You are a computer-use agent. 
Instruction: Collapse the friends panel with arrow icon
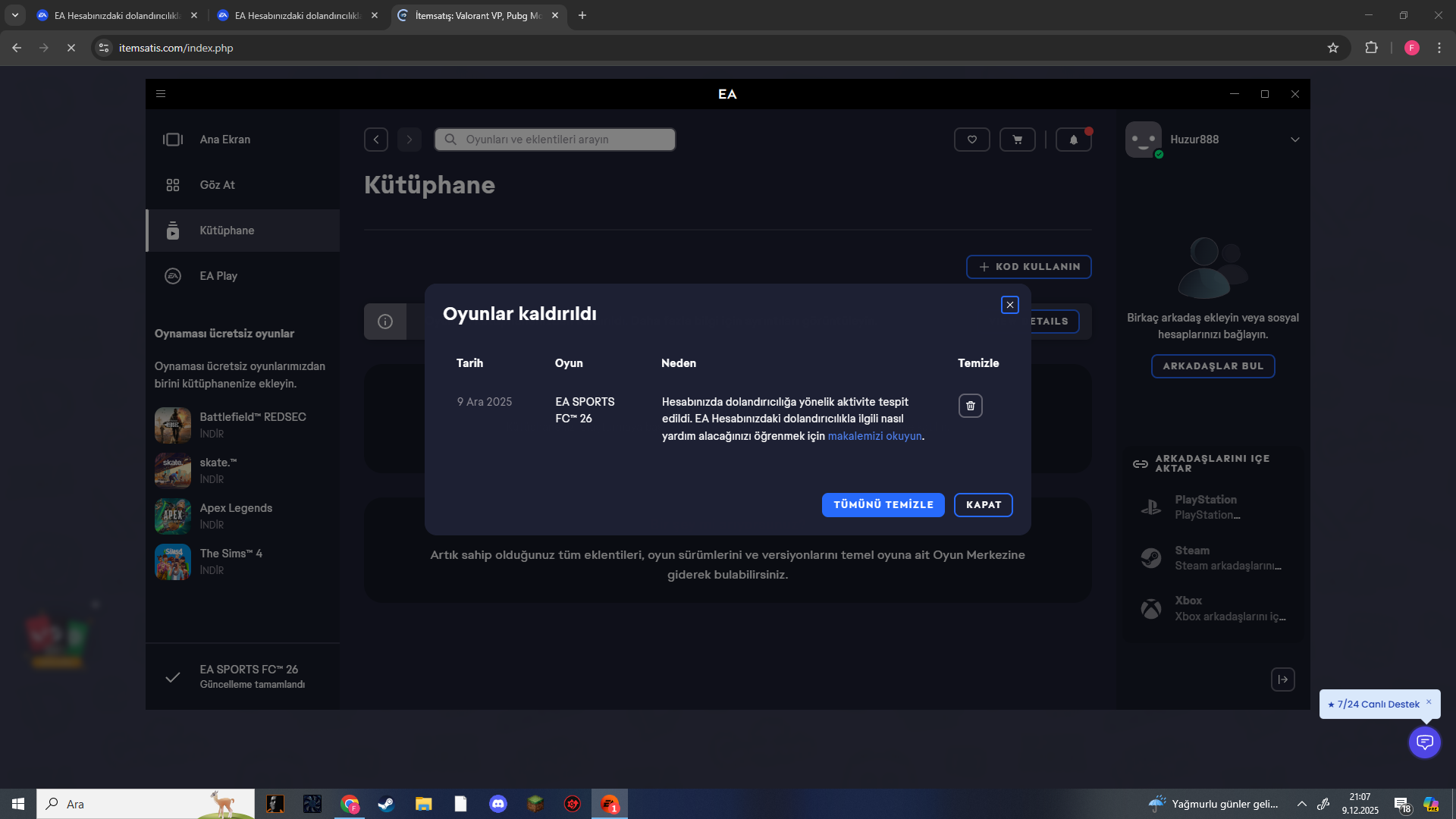(1283, 679)
